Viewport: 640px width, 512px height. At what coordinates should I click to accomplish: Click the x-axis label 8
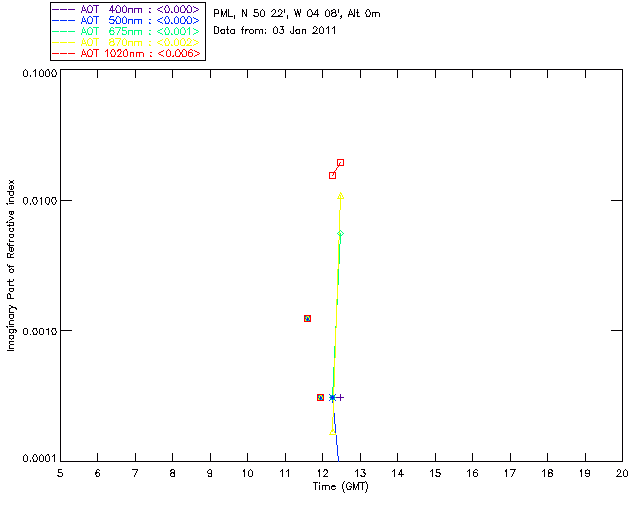click(173, 473)
